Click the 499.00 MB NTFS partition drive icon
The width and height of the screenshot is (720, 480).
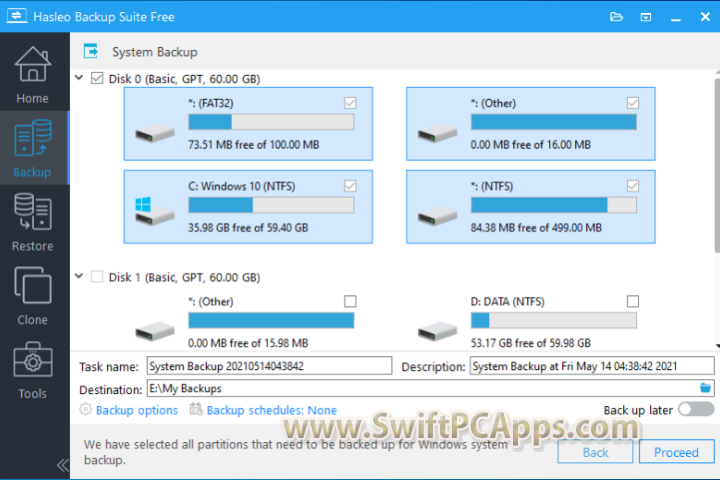tap(437, 216)
